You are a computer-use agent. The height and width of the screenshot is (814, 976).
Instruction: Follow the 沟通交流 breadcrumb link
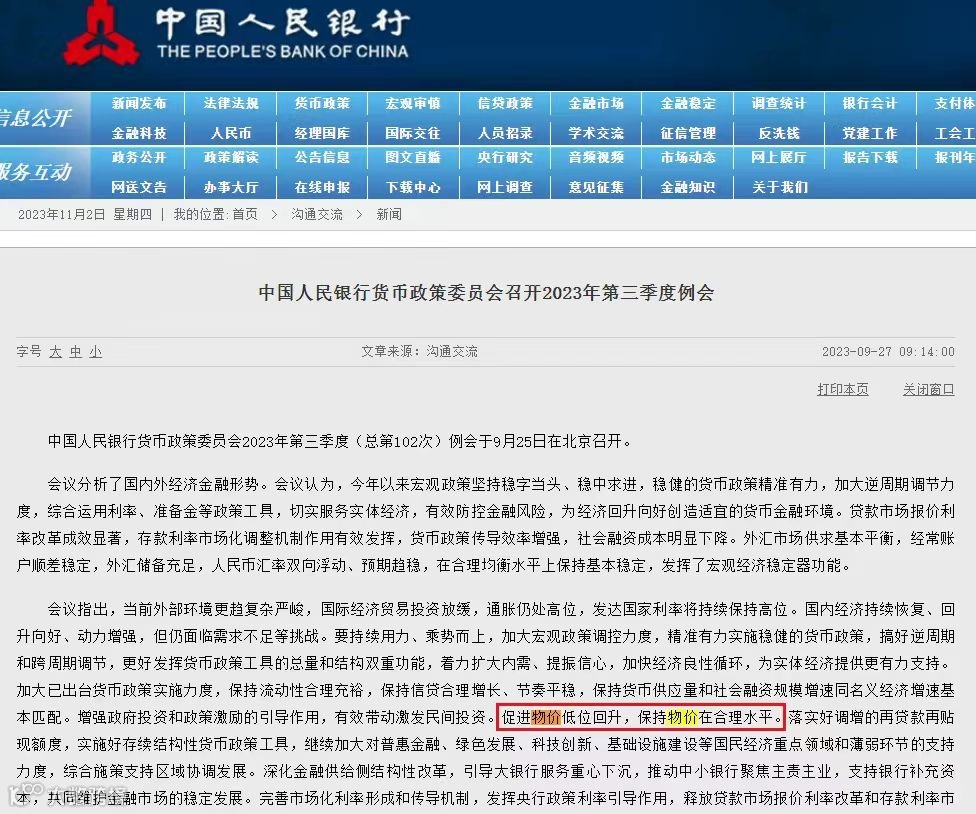coord(317,215)
